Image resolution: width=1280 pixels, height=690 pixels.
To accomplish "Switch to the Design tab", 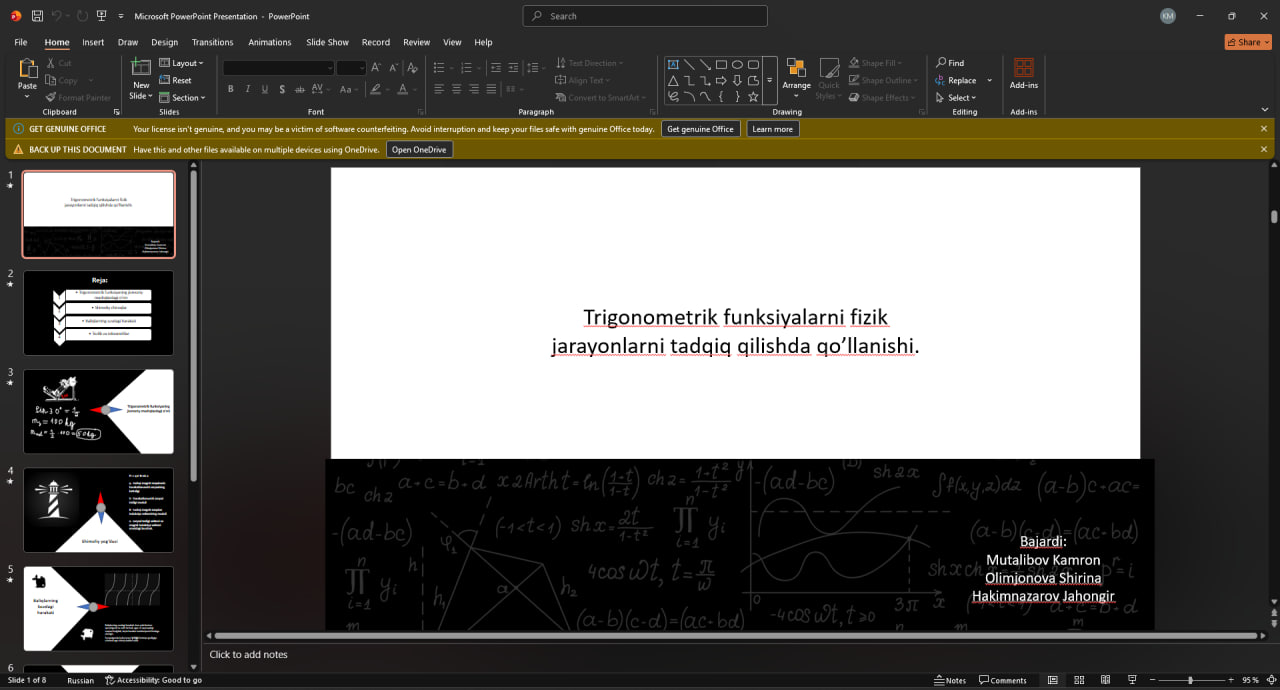I will click(164, 42).
